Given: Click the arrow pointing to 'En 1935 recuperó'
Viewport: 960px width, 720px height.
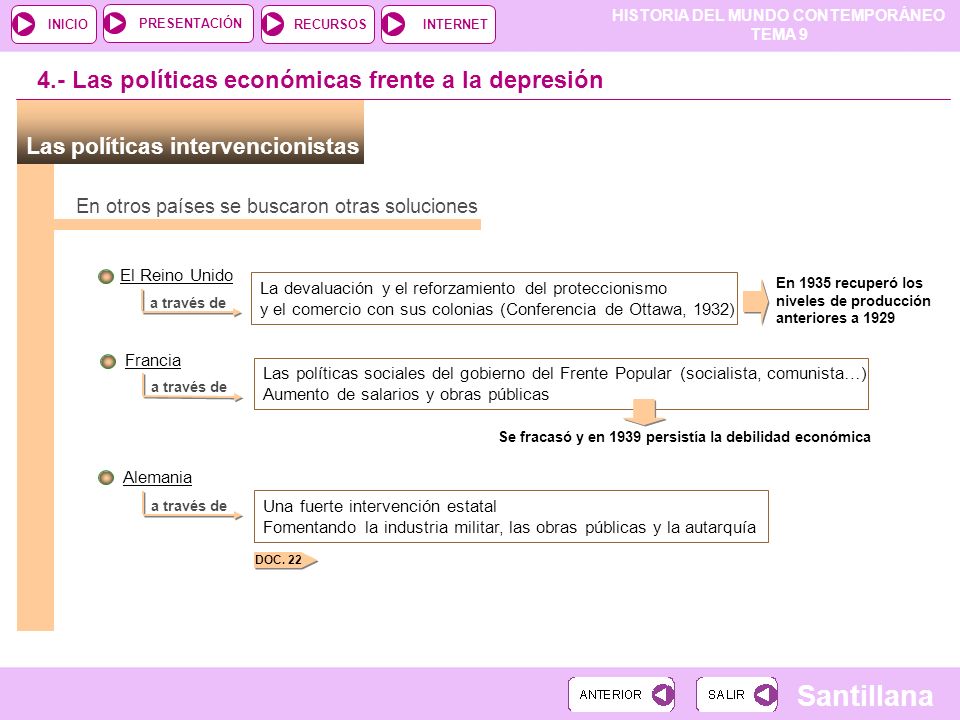Looking at the screenshot, I should pyautogui.click(x=756, y=302).
